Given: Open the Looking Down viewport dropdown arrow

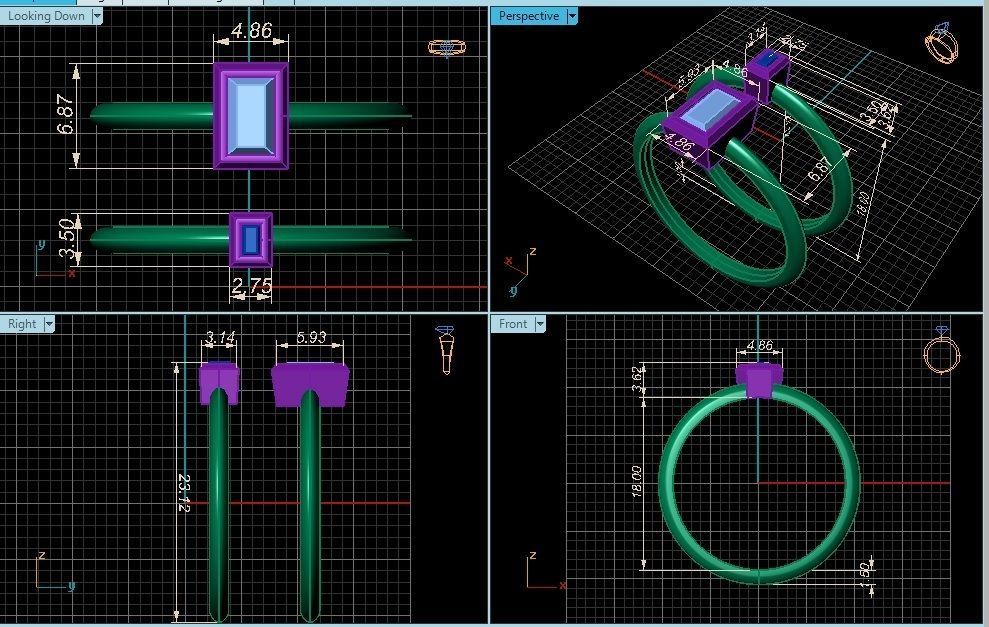Looking at the screenshot, I should 97,16.
